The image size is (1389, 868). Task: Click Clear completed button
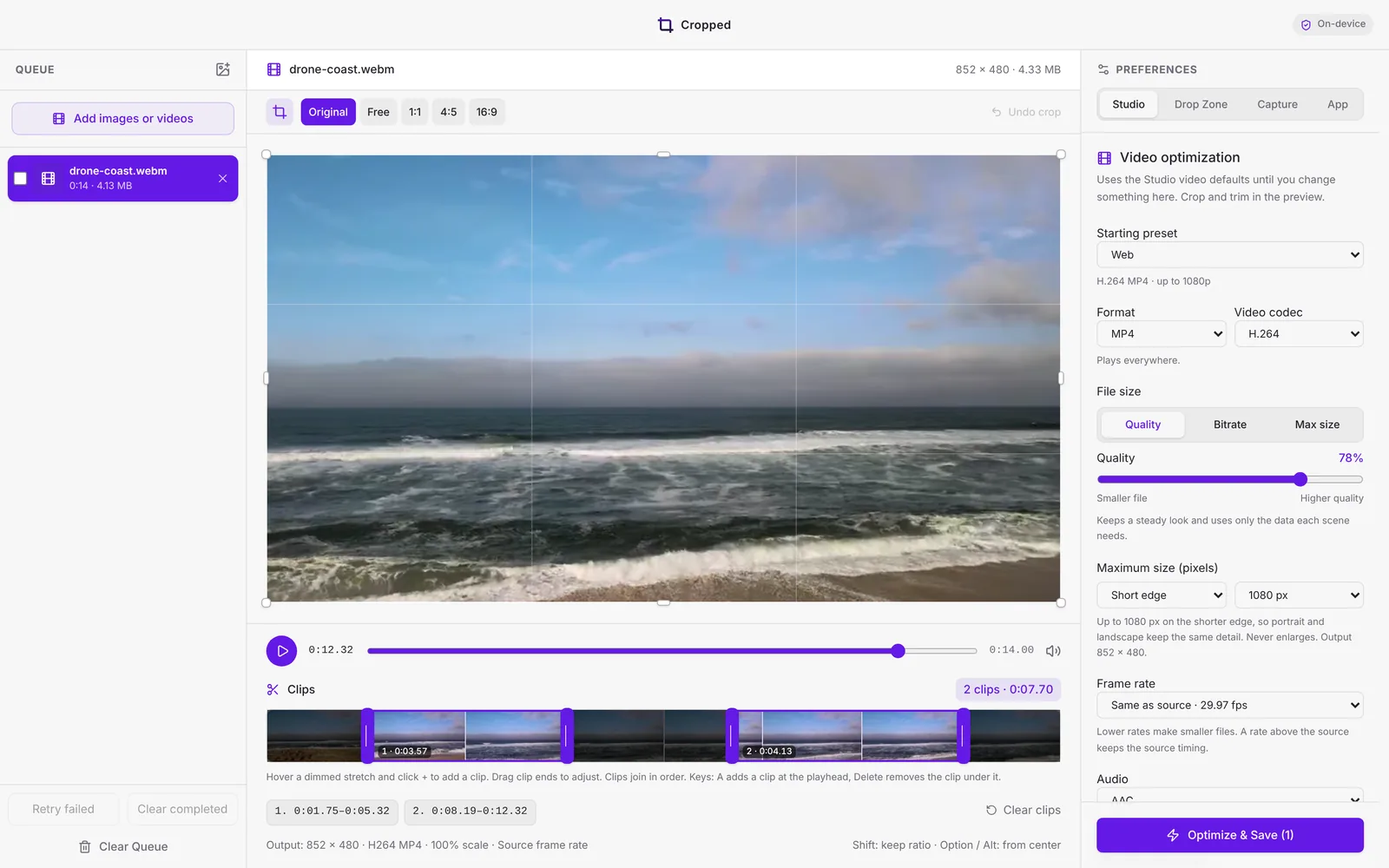point(182,809)
